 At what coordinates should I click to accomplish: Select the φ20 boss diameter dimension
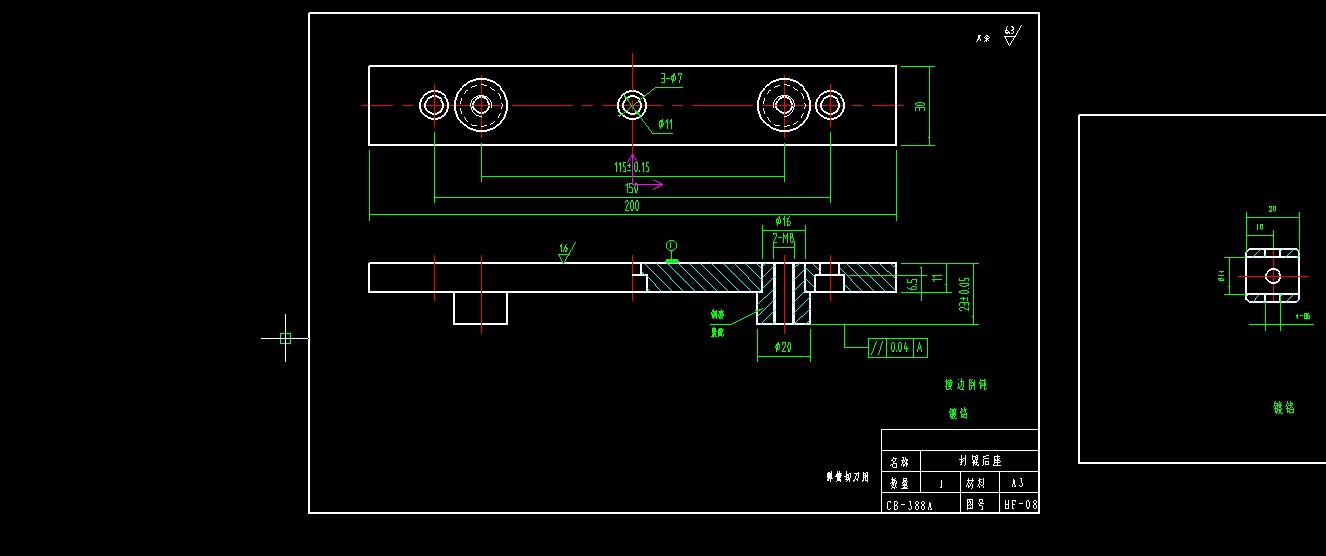tap(783, 347)
